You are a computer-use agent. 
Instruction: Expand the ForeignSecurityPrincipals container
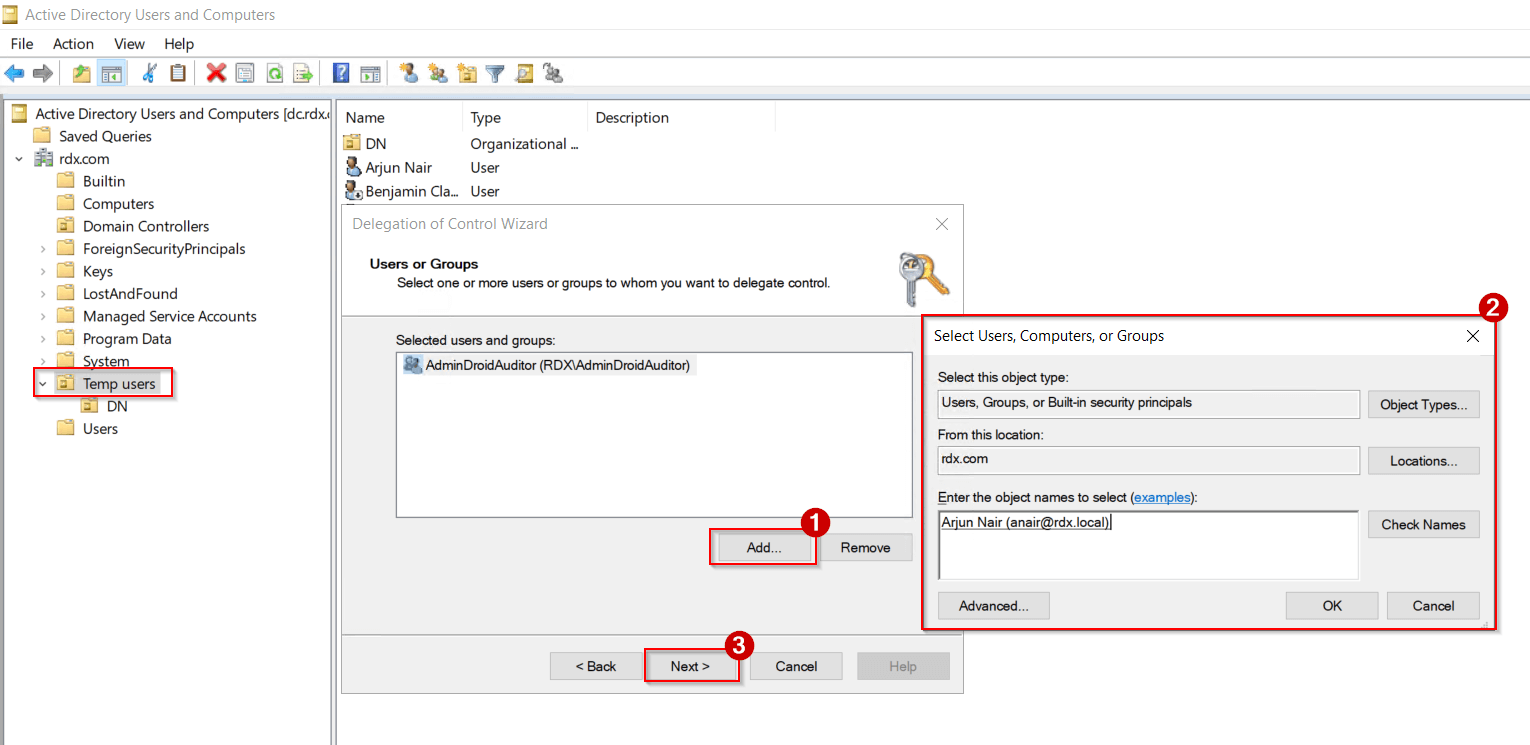43,247
